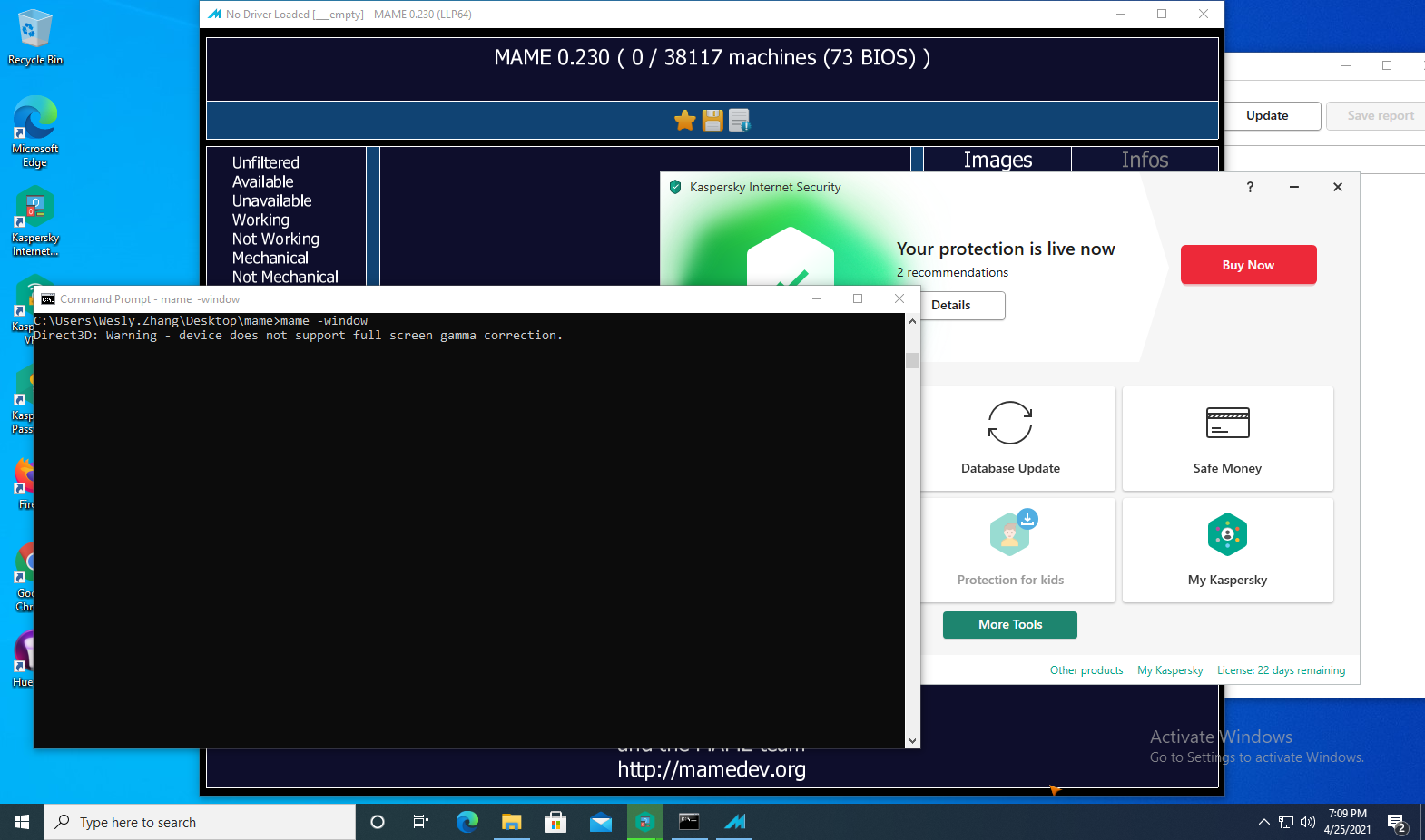This screenshot has height=840, width=1425.
Task: Select the Kaspersky Internet desktop icon
Action: 35,221
